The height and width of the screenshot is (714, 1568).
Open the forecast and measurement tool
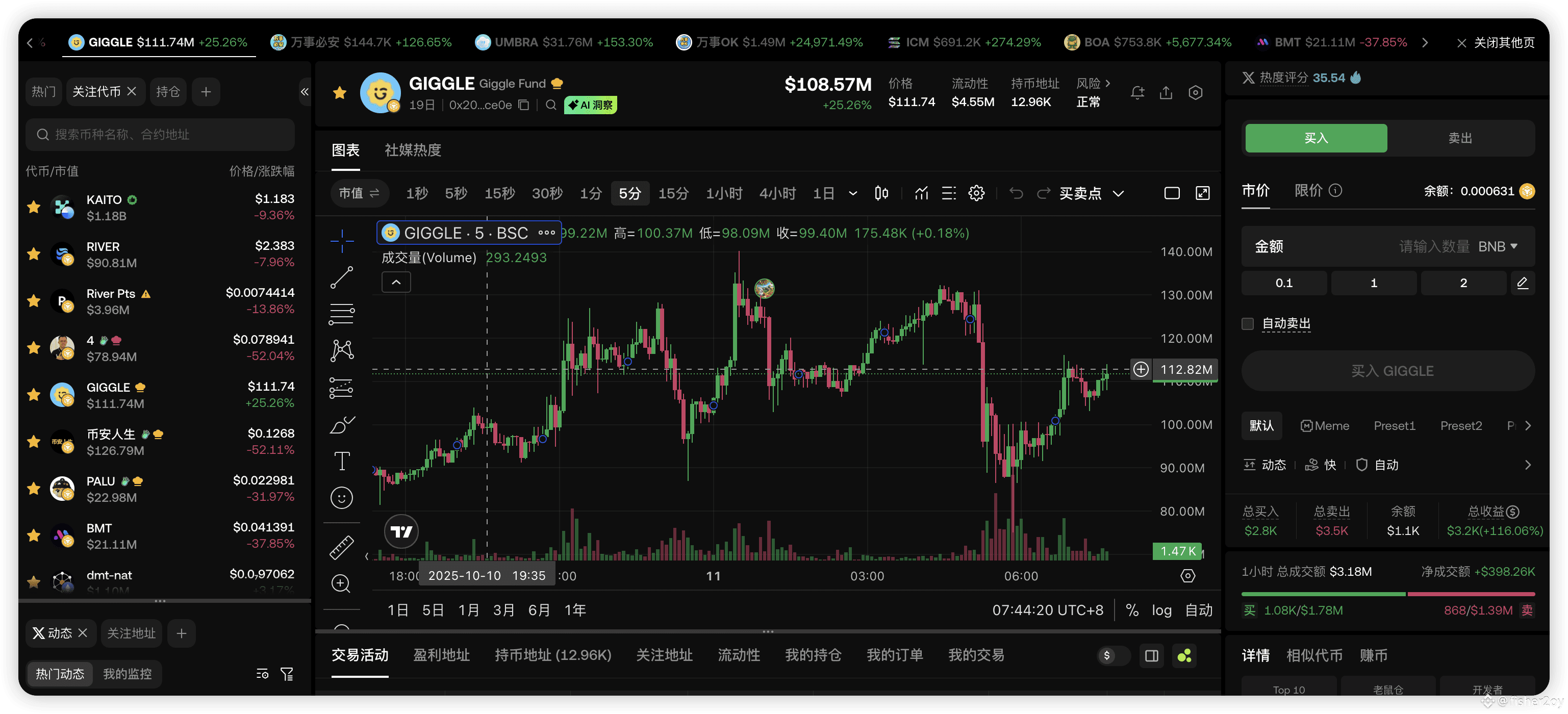pyautogui.click(x=341, y=388)
